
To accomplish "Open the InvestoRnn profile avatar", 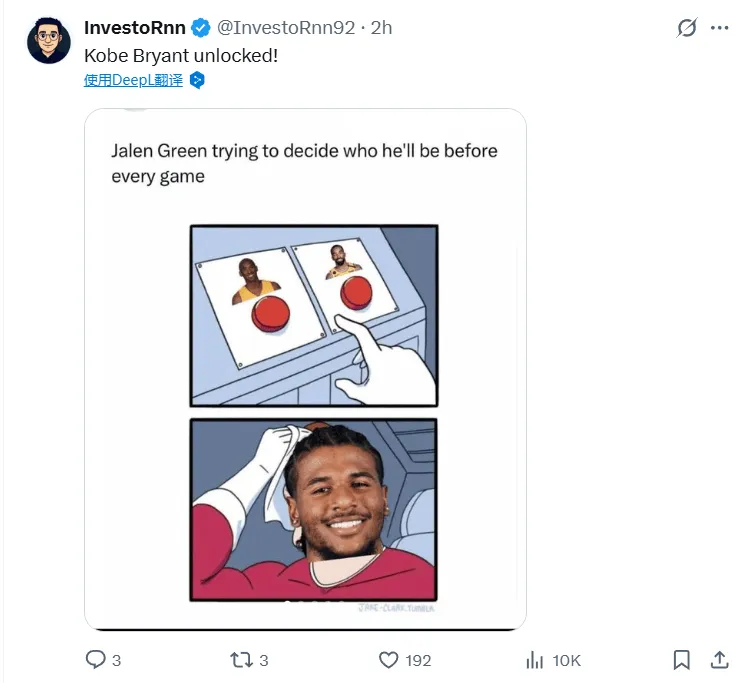I will [x=48, y=41].
